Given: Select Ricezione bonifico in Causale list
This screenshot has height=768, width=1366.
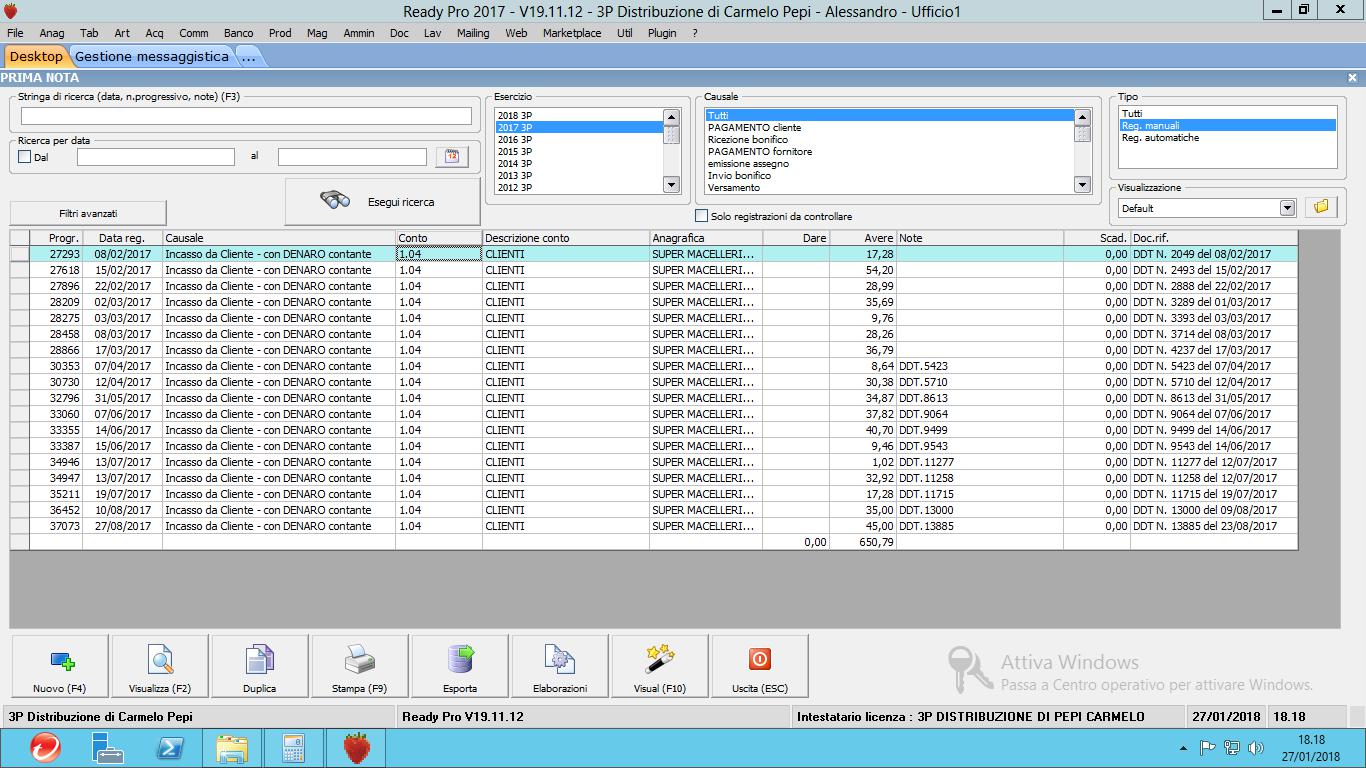Looking at the screenshot, I should coord(889,140).
